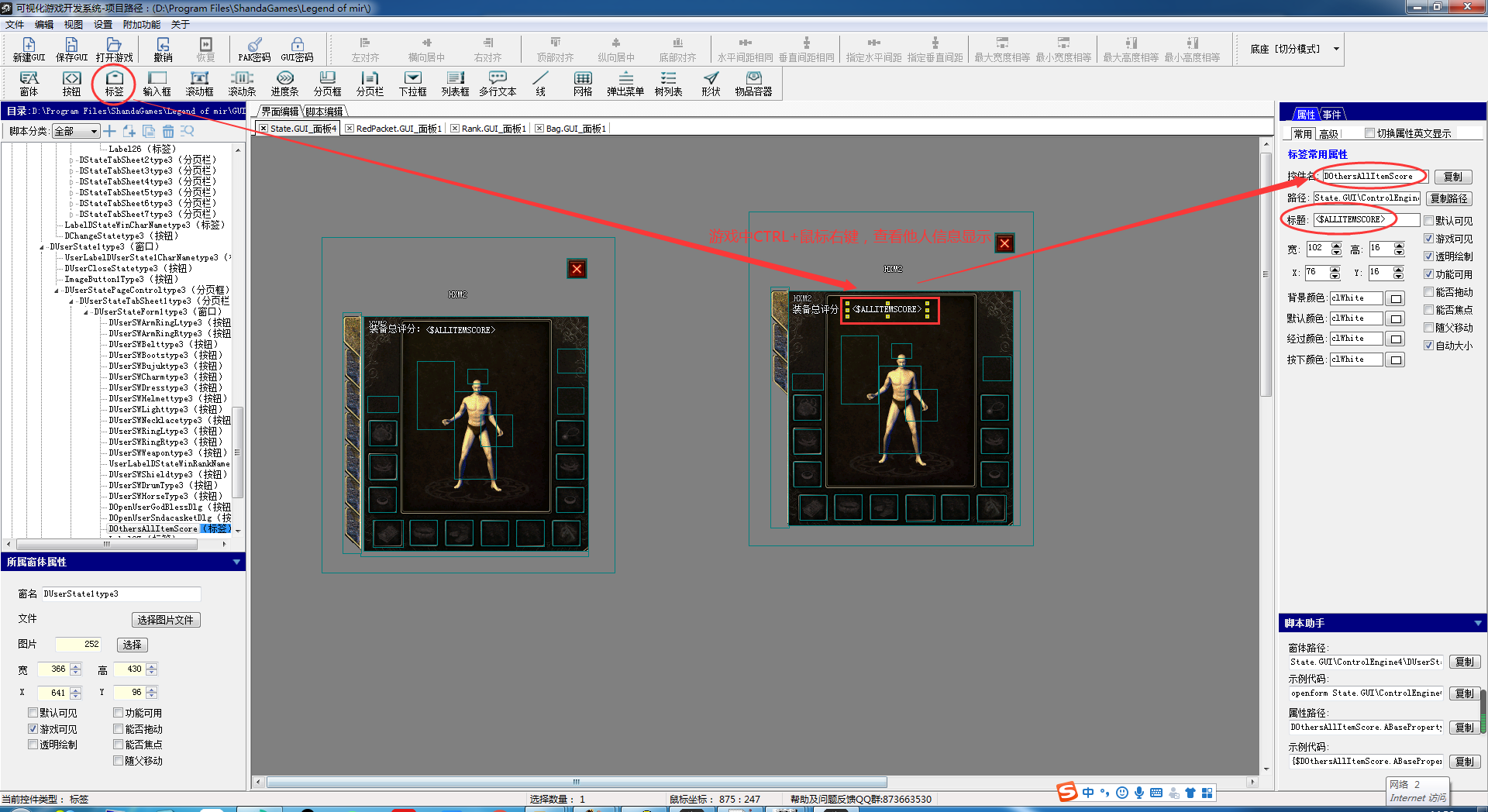The width and height of the screenshot is (1488, 812).
Task: Toggle 自动大小 auto-size checkbox
Action: [x=1428, y=346]
